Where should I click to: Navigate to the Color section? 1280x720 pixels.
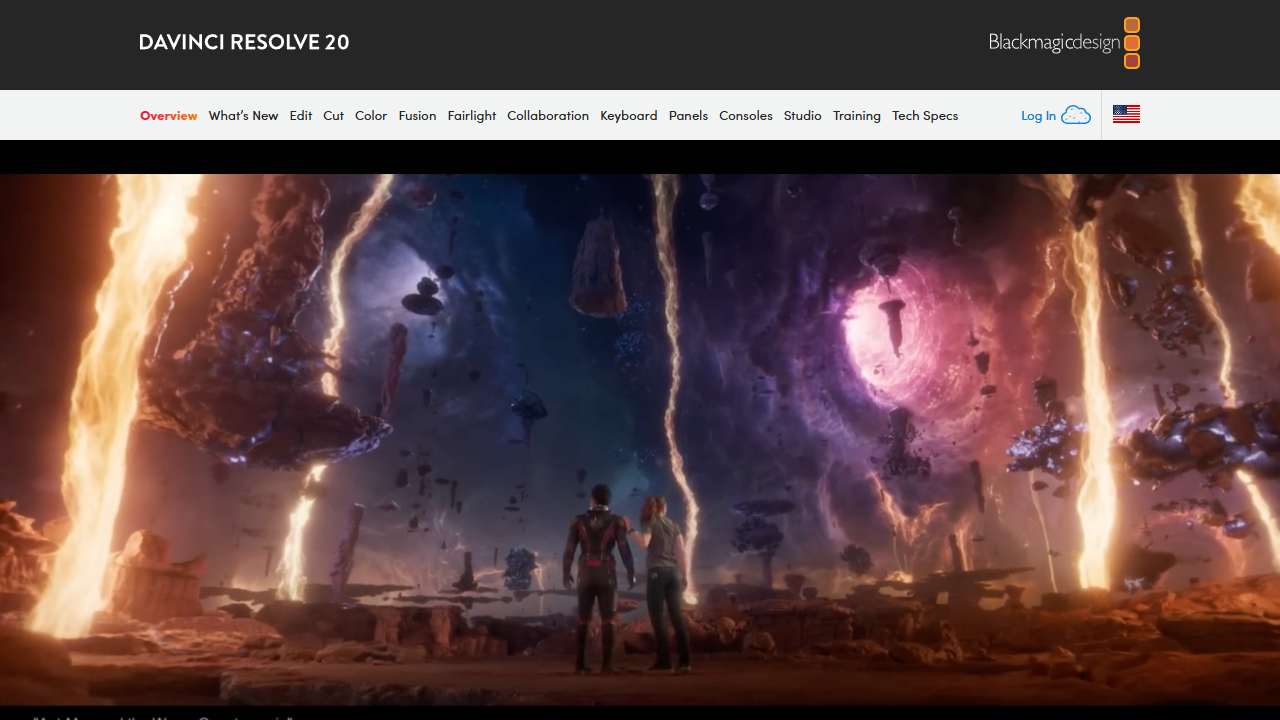(x=371, y=116)
